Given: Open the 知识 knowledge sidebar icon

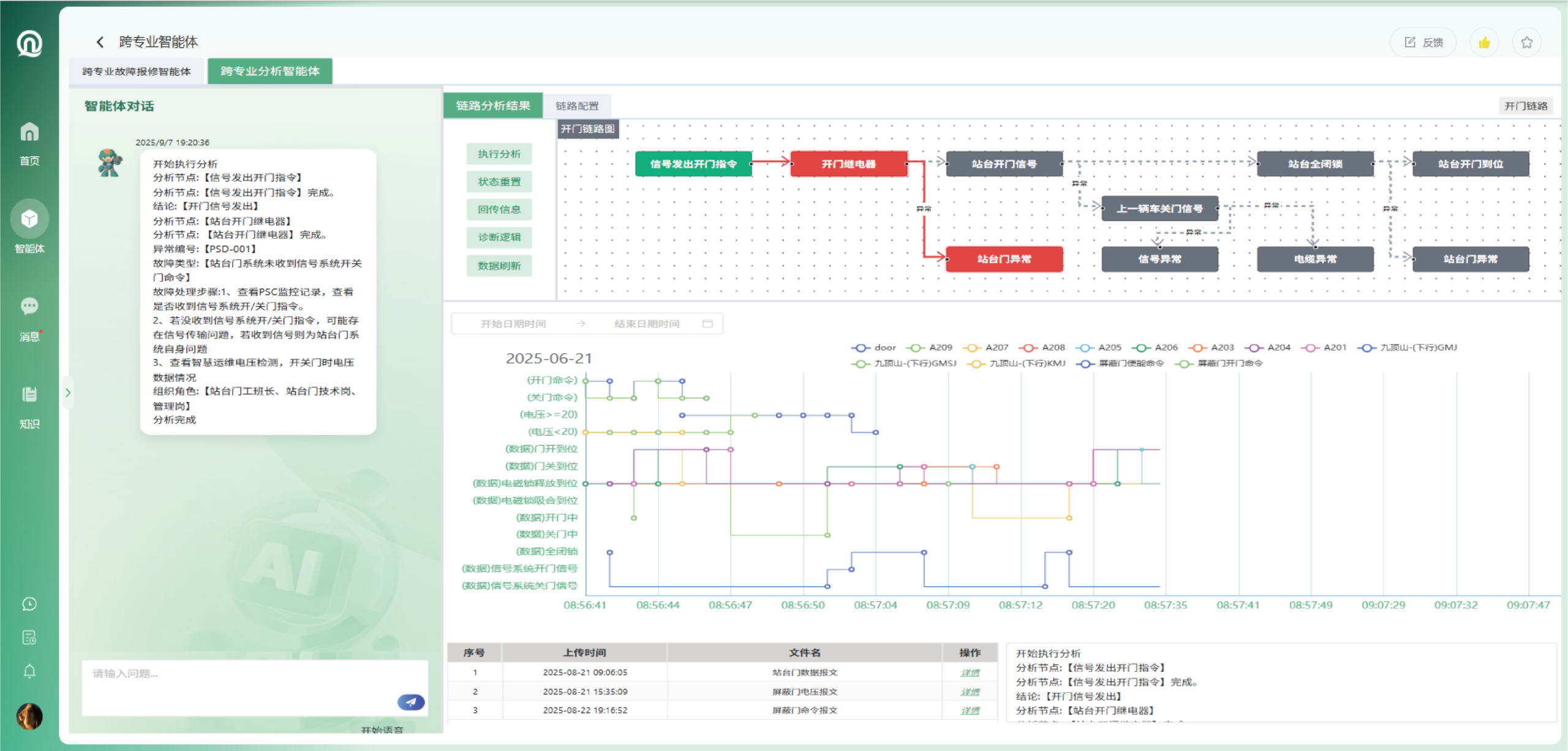Looking at the screenshot, I should tap(29, 394).
